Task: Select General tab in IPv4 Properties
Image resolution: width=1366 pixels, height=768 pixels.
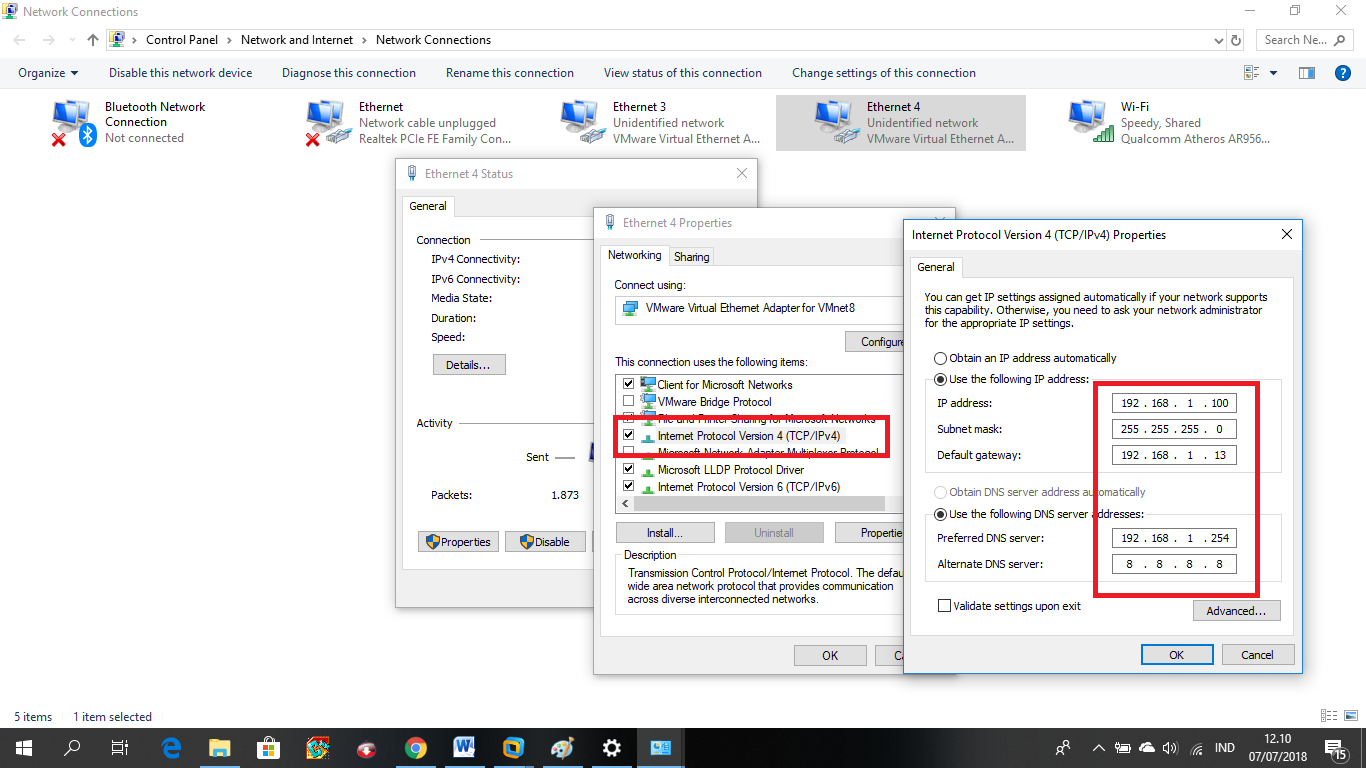Action: coord(936,267)
